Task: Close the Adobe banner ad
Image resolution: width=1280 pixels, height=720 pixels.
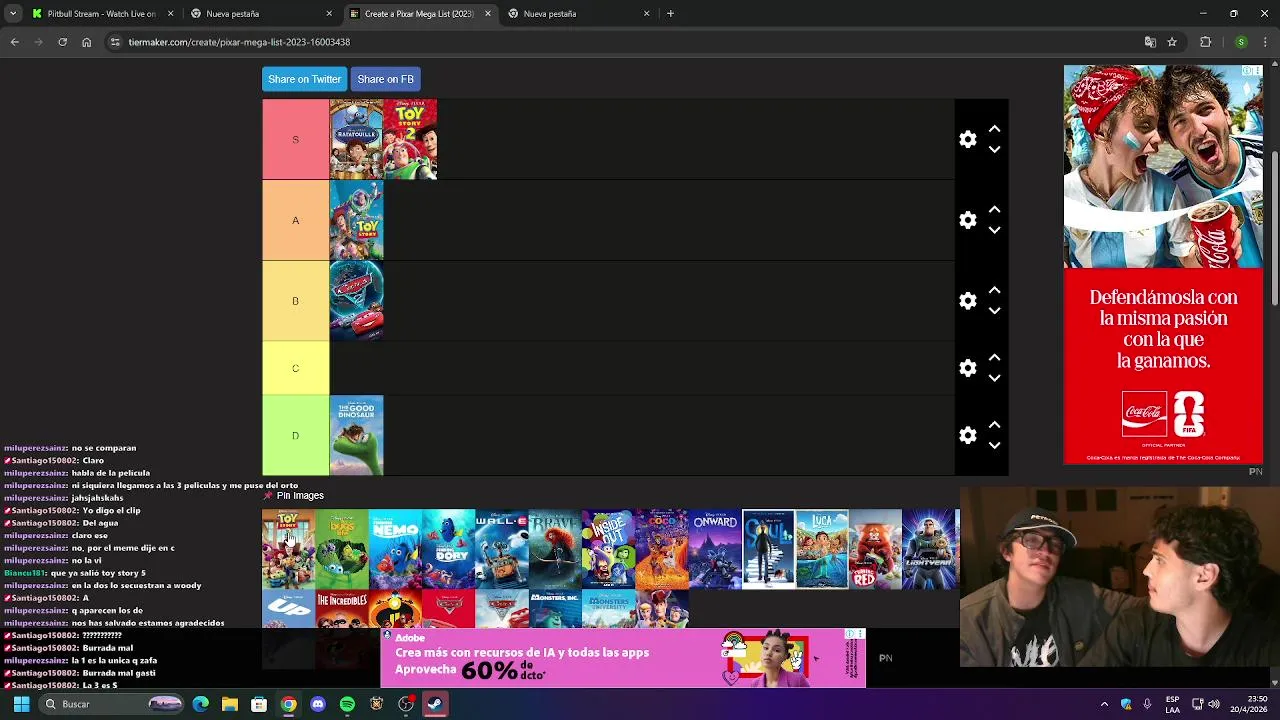Action: [859, 634]
